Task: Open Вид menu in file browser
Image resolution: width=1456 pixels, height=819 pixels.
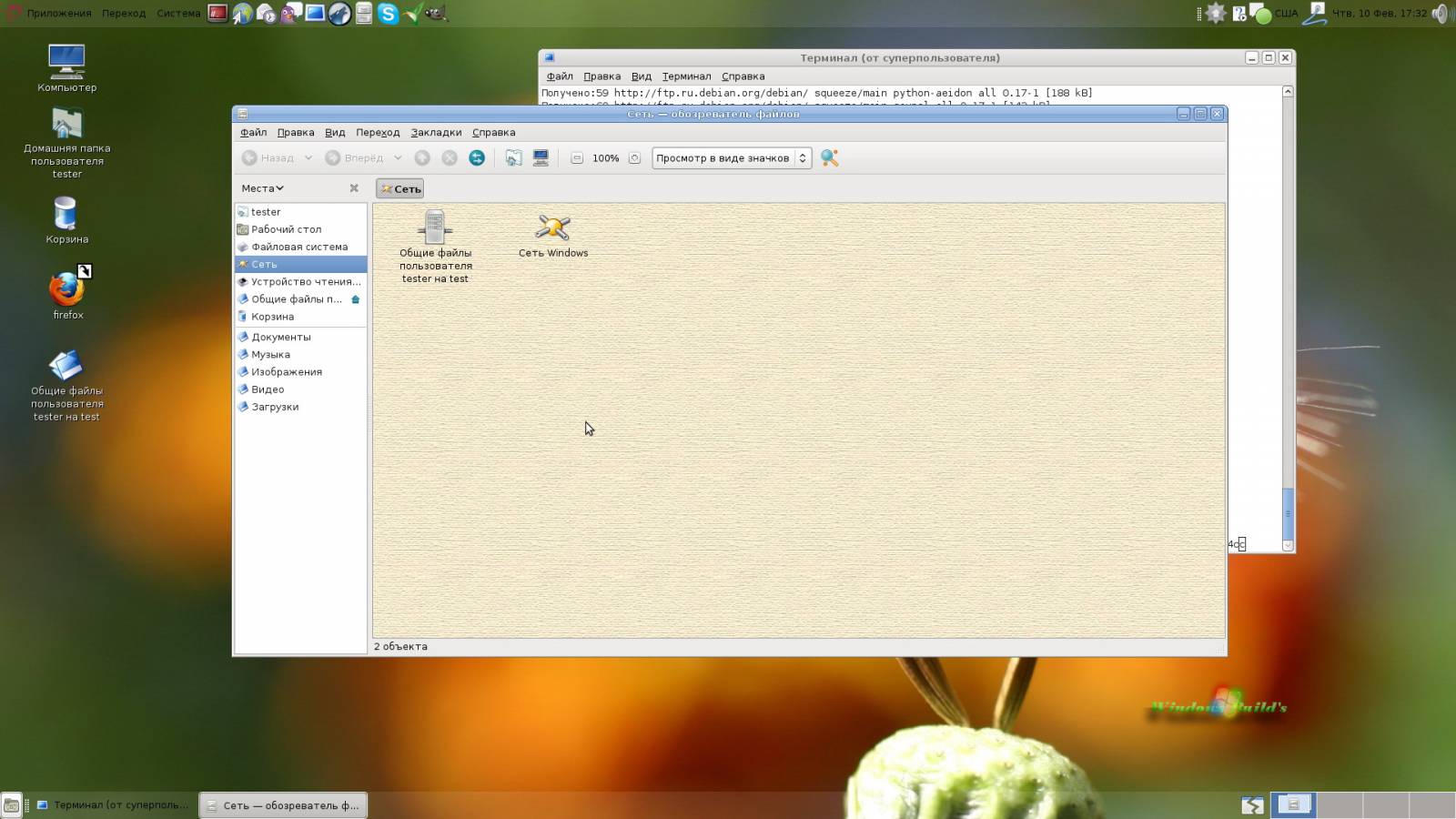Action: (x=335, y=132)
